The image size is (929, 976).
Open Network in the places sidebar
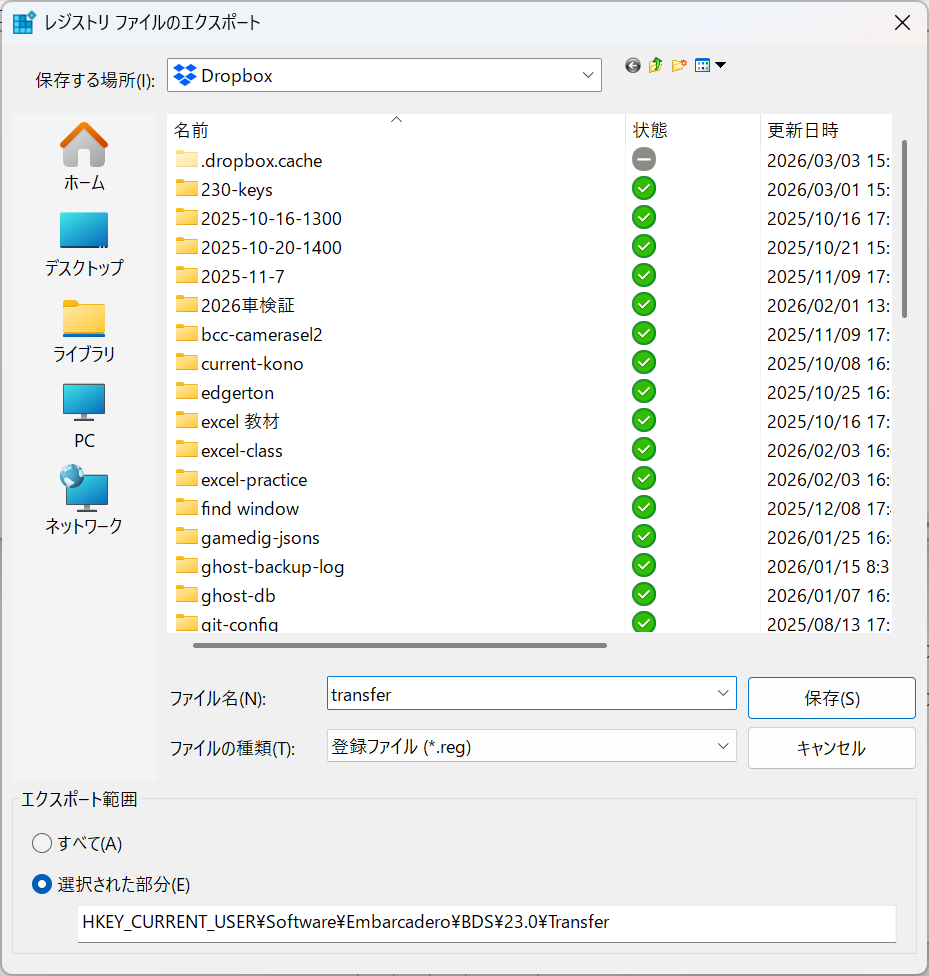pyautogui.click(x=84, y=500)
